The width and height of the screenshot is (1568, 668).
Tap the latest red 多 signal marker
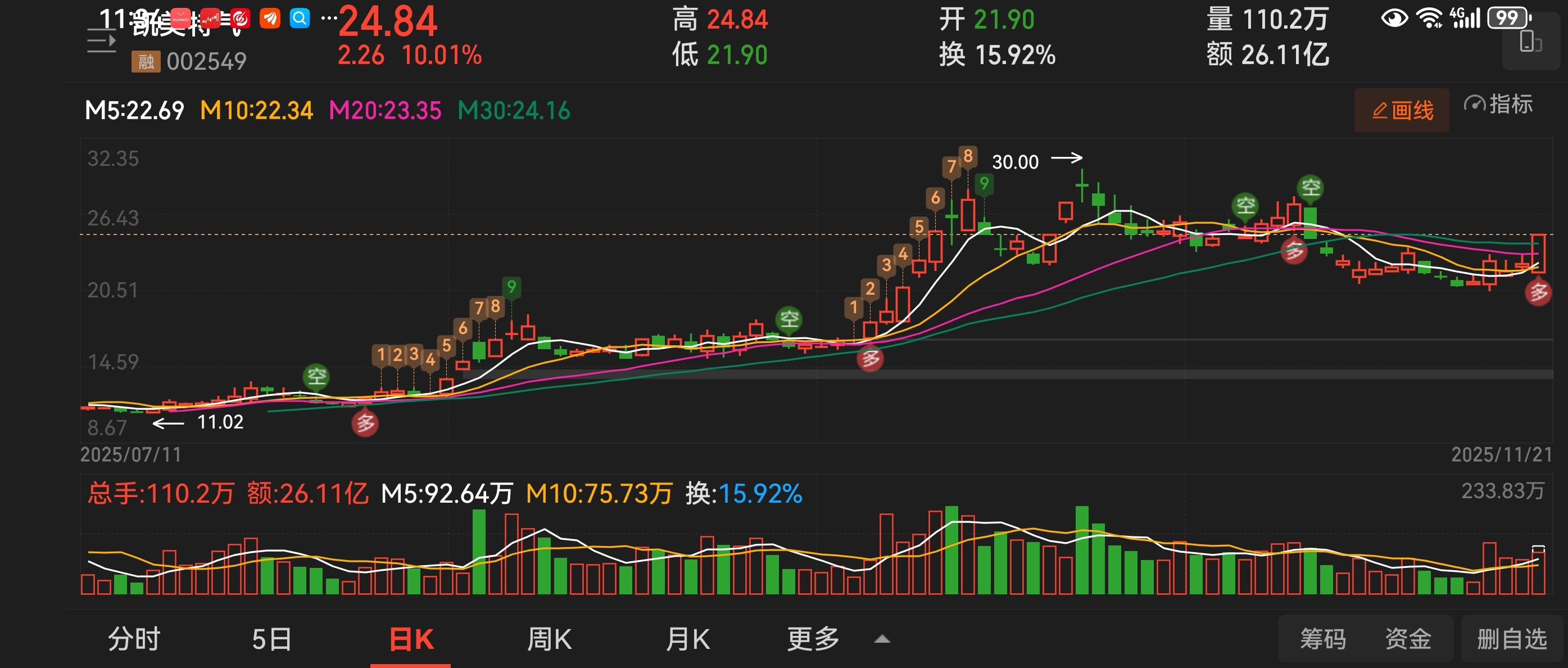(x=1538, y=293)
